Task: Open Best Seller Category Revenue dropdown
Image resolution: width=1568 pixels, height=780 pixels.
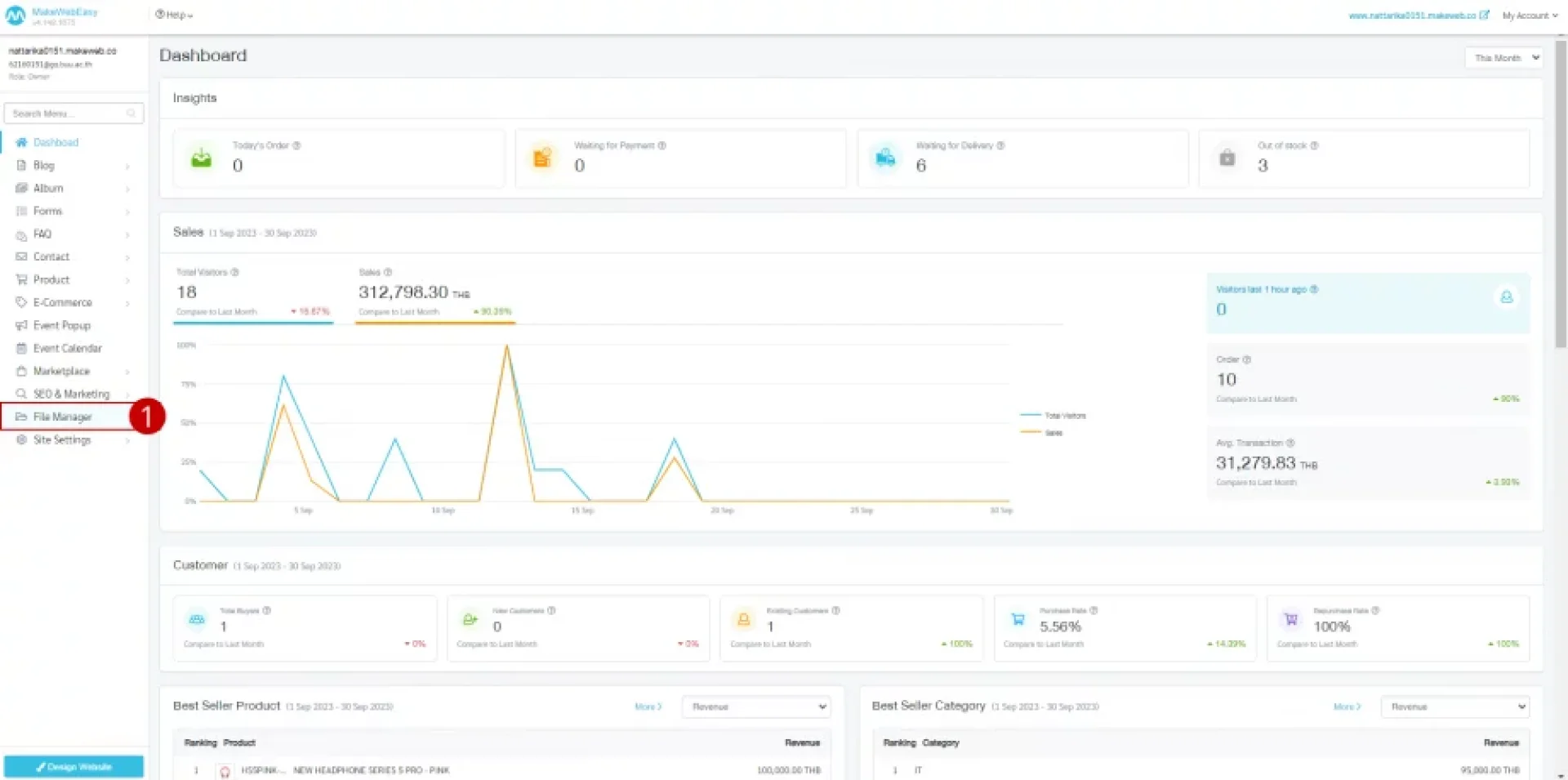Action: pyautogui.click(x=1454, y=706)
